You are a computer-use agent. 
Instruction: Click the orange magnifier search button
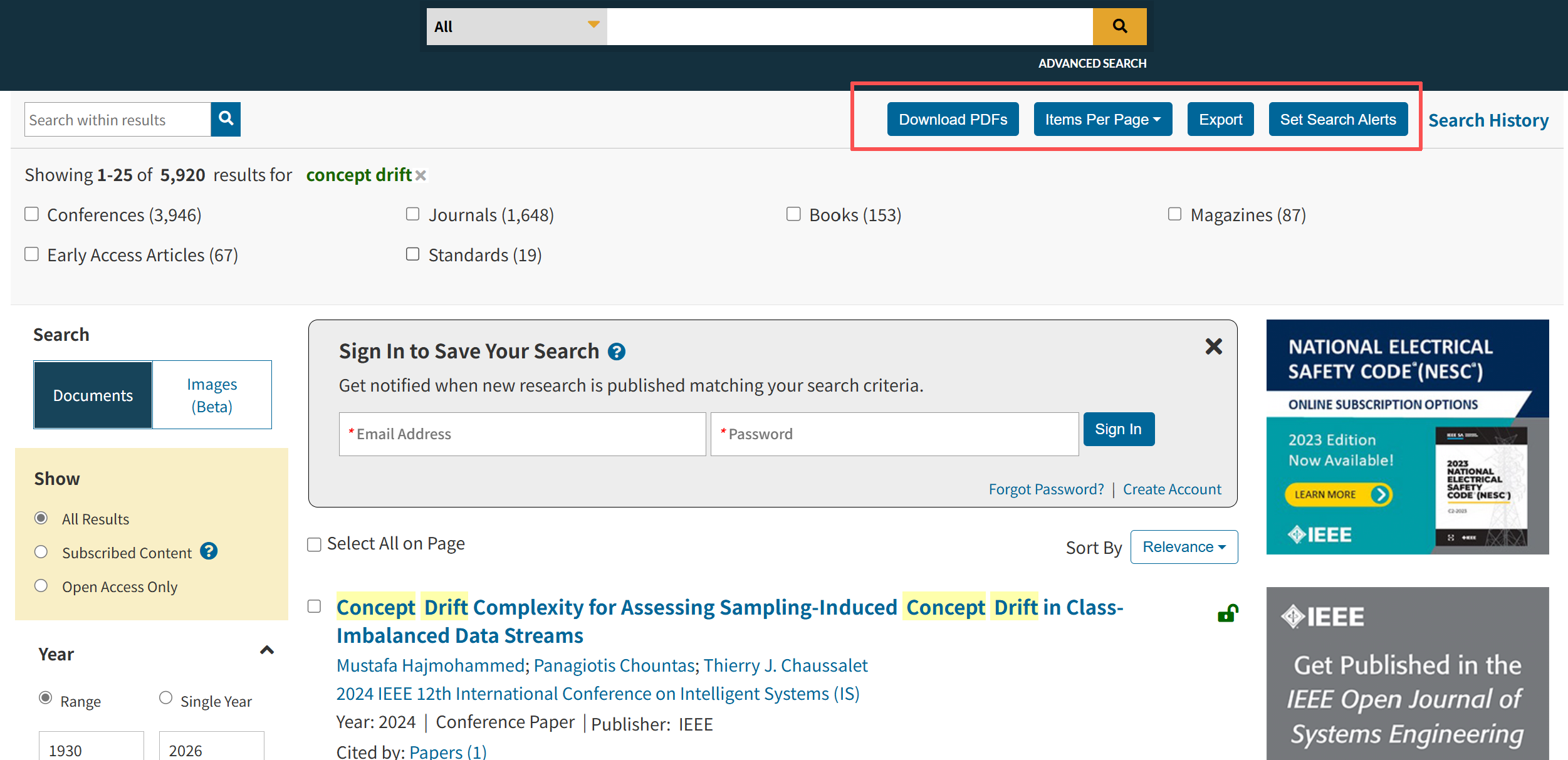click(x=1119, y=26)
